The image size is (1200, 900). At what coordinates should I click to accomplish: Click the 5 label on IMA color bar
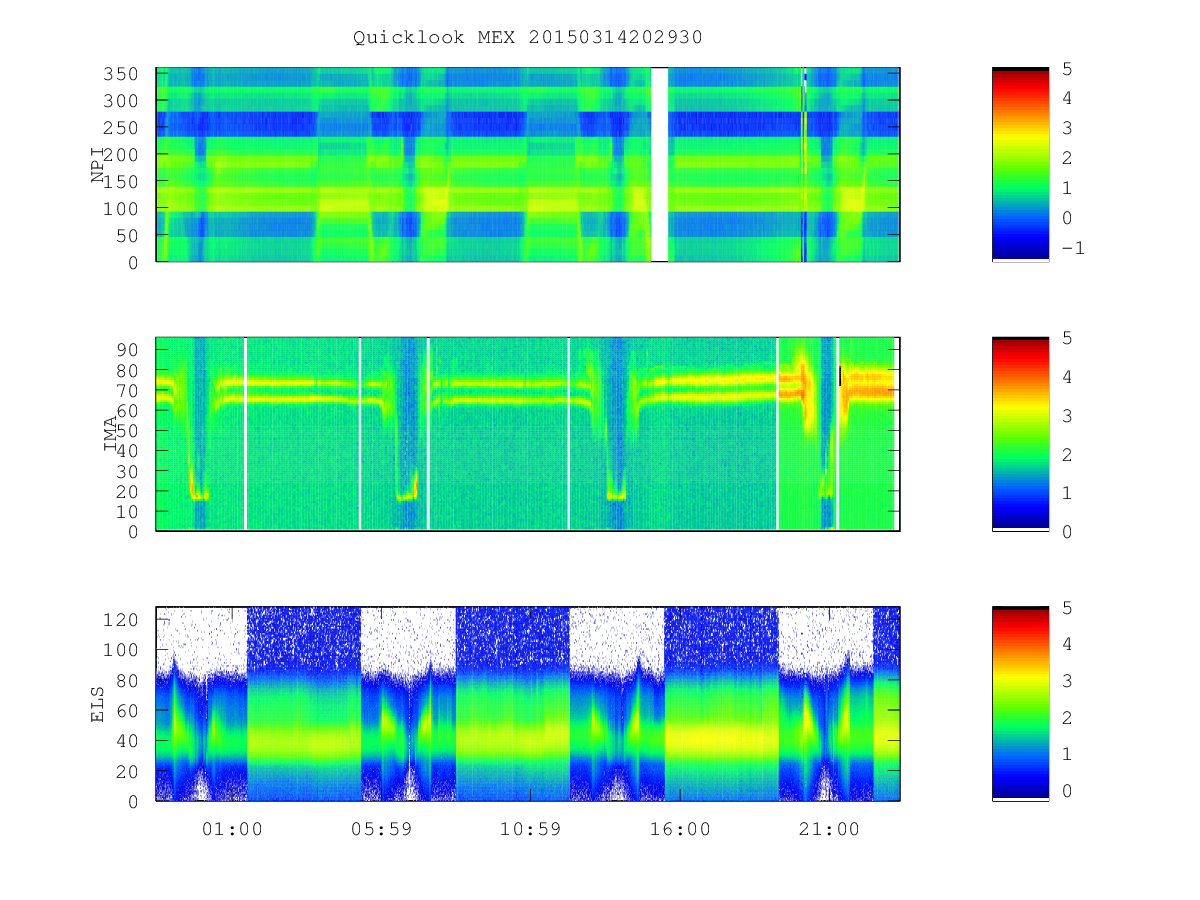tap(1066, 338)
